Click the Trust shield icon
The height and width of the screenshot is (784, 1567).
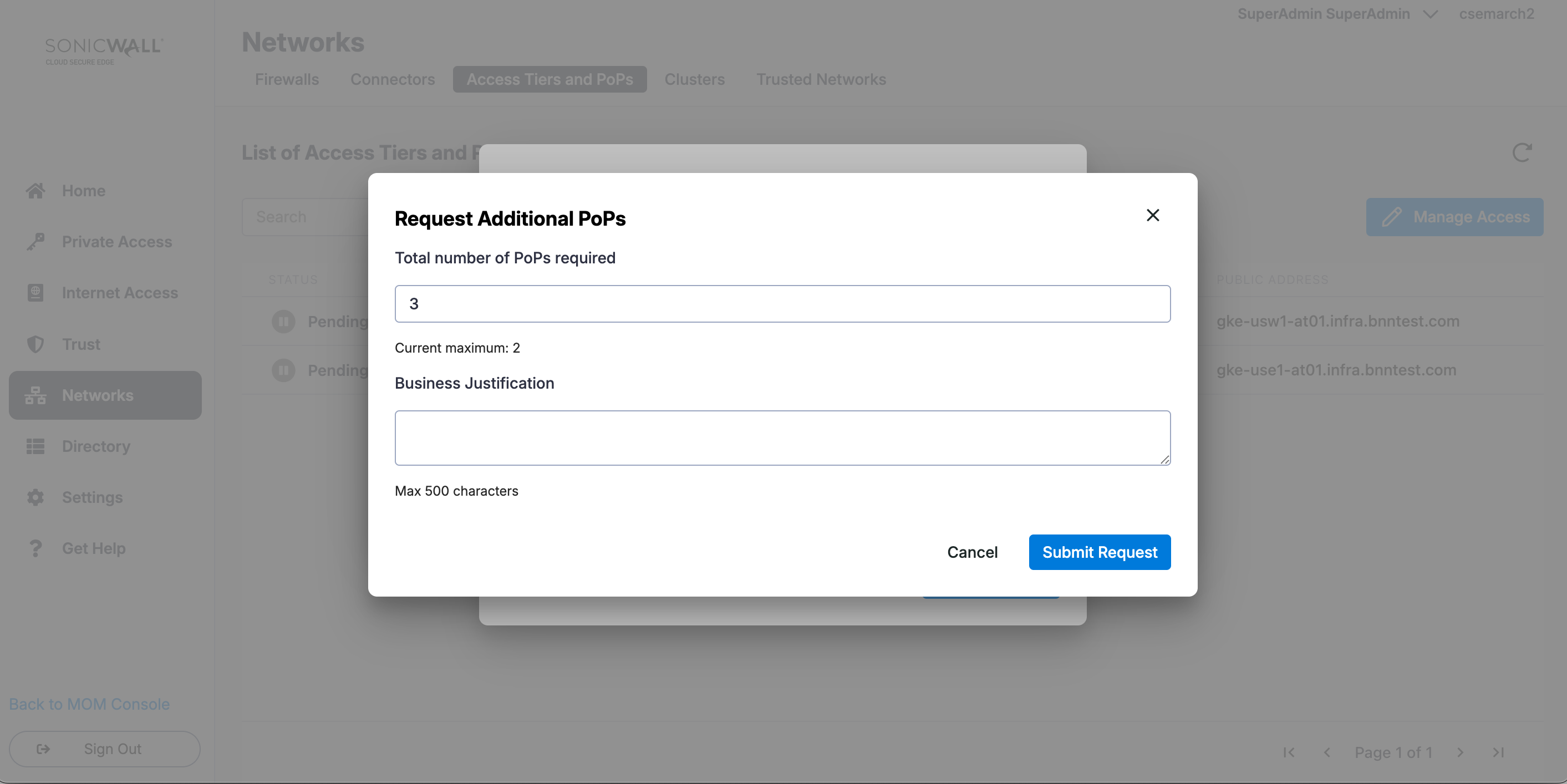(x=35, y=344)
